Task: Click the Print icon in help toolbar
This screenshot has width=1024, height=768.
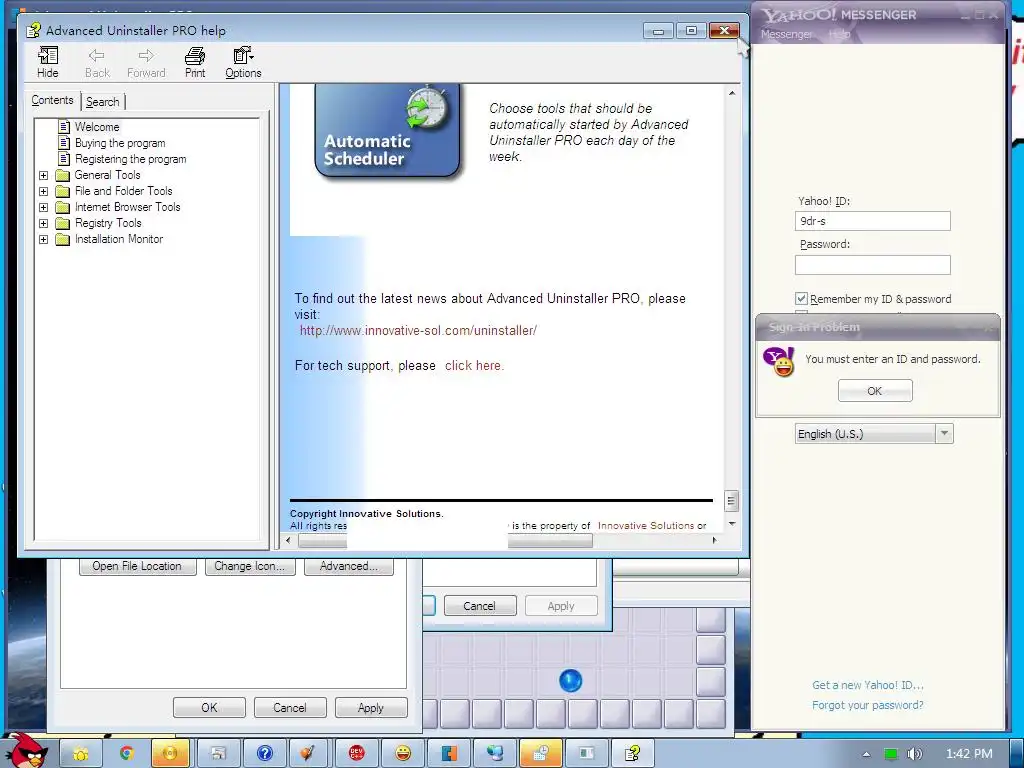Action: tap(195, 63)
